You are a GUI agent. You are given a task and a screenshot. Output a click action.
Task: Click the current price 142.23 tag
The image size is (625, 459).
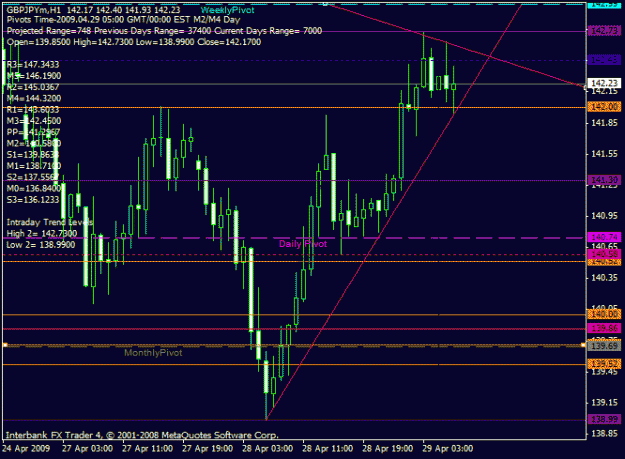point(605,83)
